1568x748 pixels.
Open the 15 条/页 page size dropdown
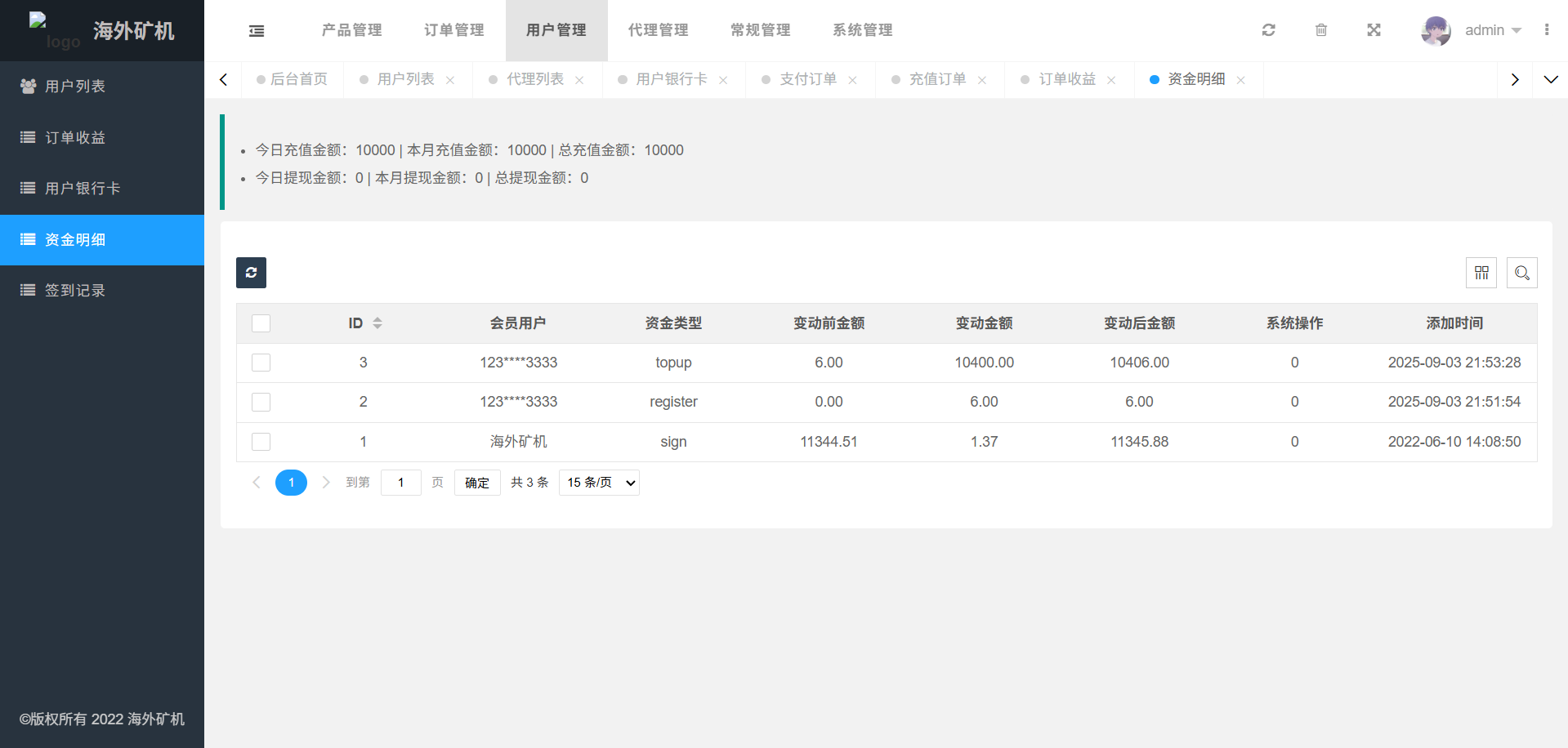[x=599, y=483]
